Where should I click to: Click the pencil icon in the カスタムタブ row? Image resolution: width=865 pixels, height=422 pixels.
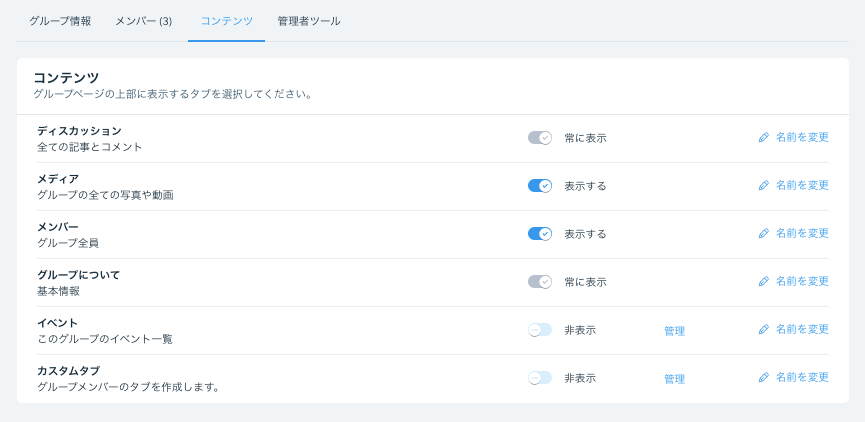(764, 378)
